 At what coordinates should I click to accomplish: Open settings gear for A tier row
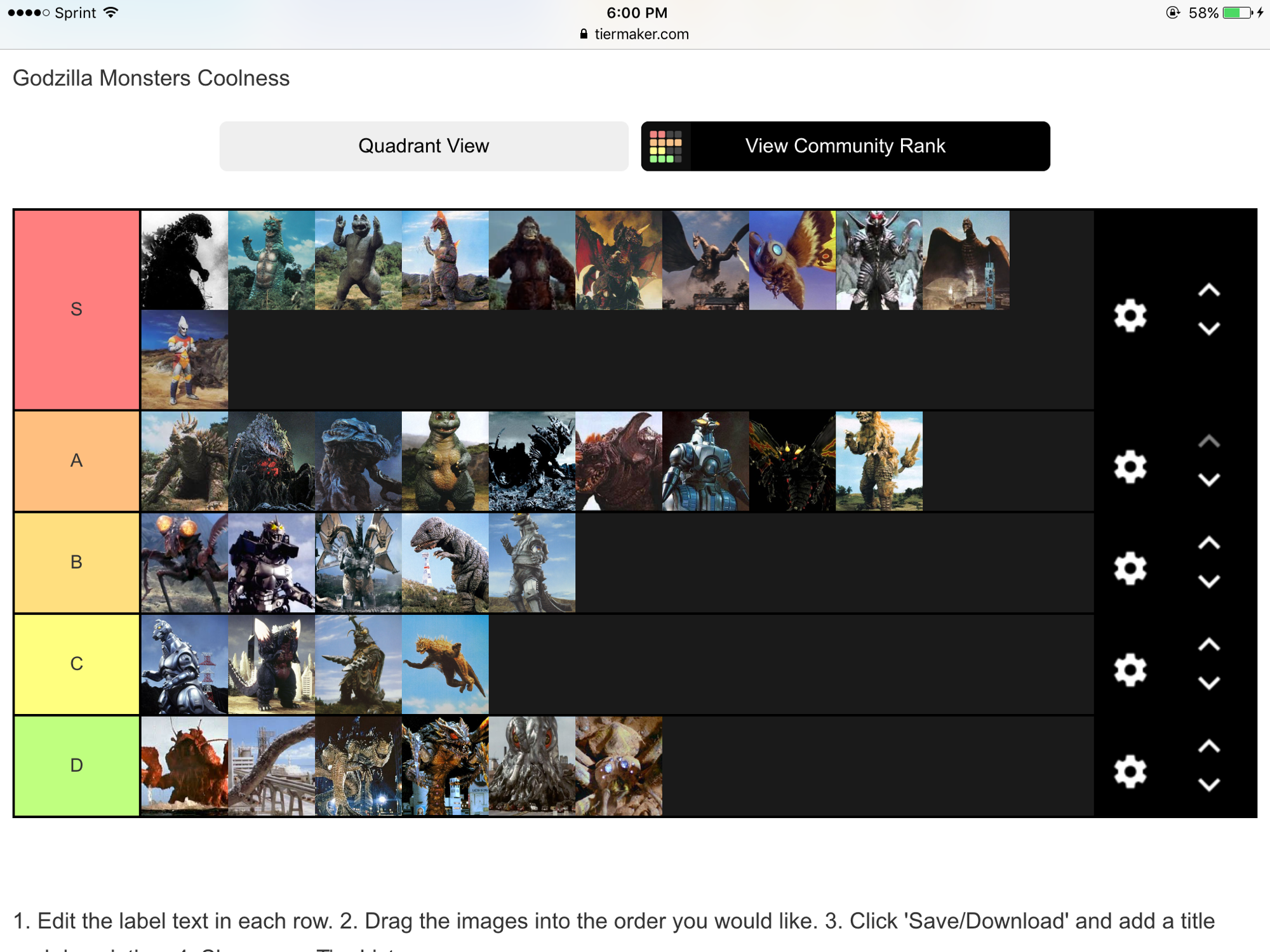tap(1130, 466)
